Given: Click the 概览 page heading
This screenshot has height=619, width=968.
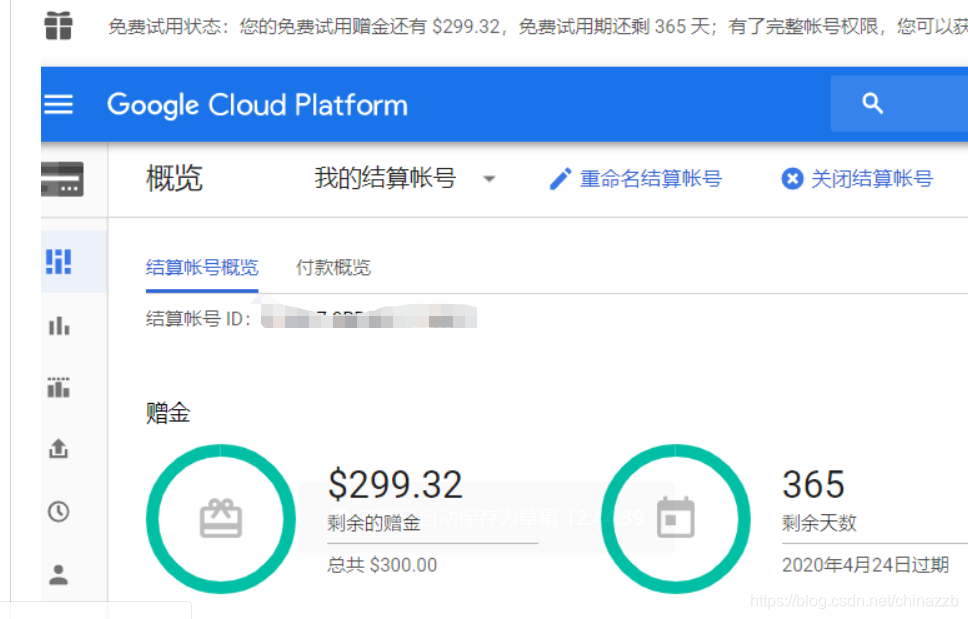Looking at the screenshot, I should (174, 179).
